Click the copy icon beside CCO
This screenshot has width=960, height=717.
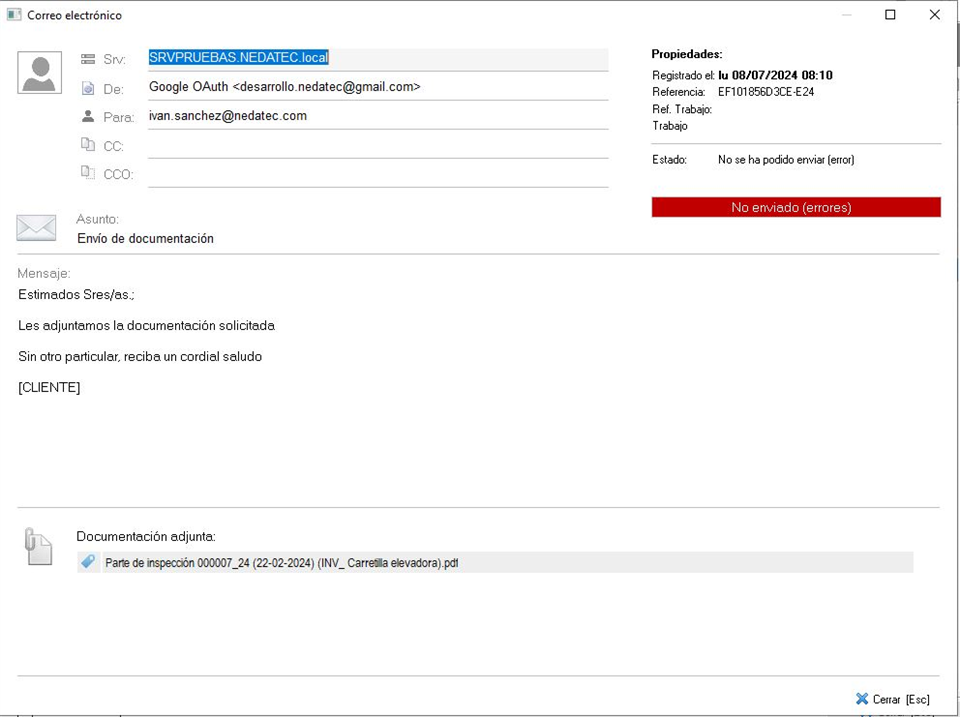coord(88,173)
